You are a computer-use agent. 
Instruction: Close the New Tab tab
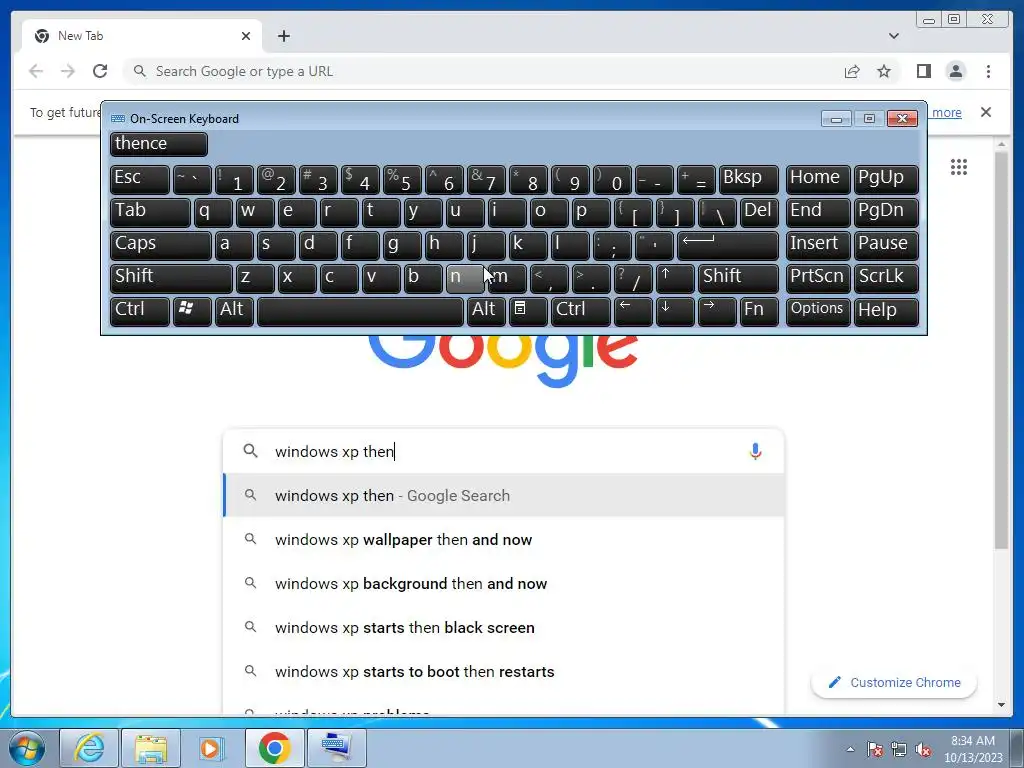tap(246, 36)
